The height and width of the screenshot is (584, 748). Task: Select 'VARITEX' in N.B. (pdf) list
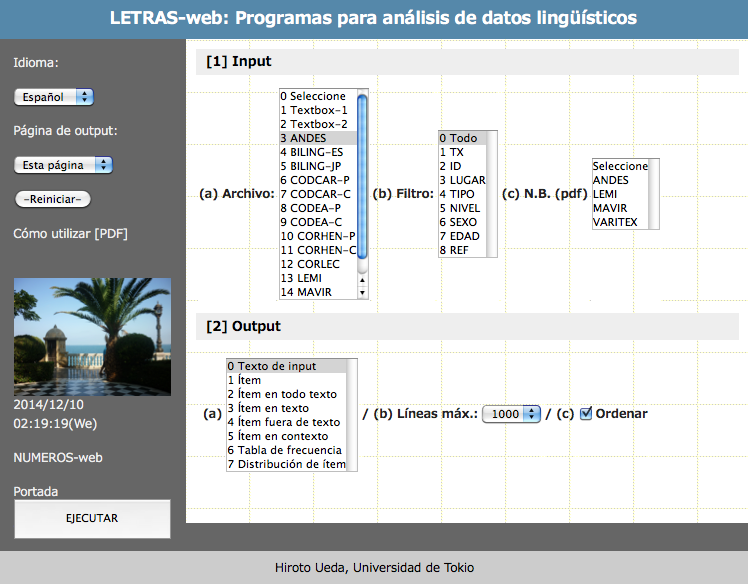tap(620, 222)
